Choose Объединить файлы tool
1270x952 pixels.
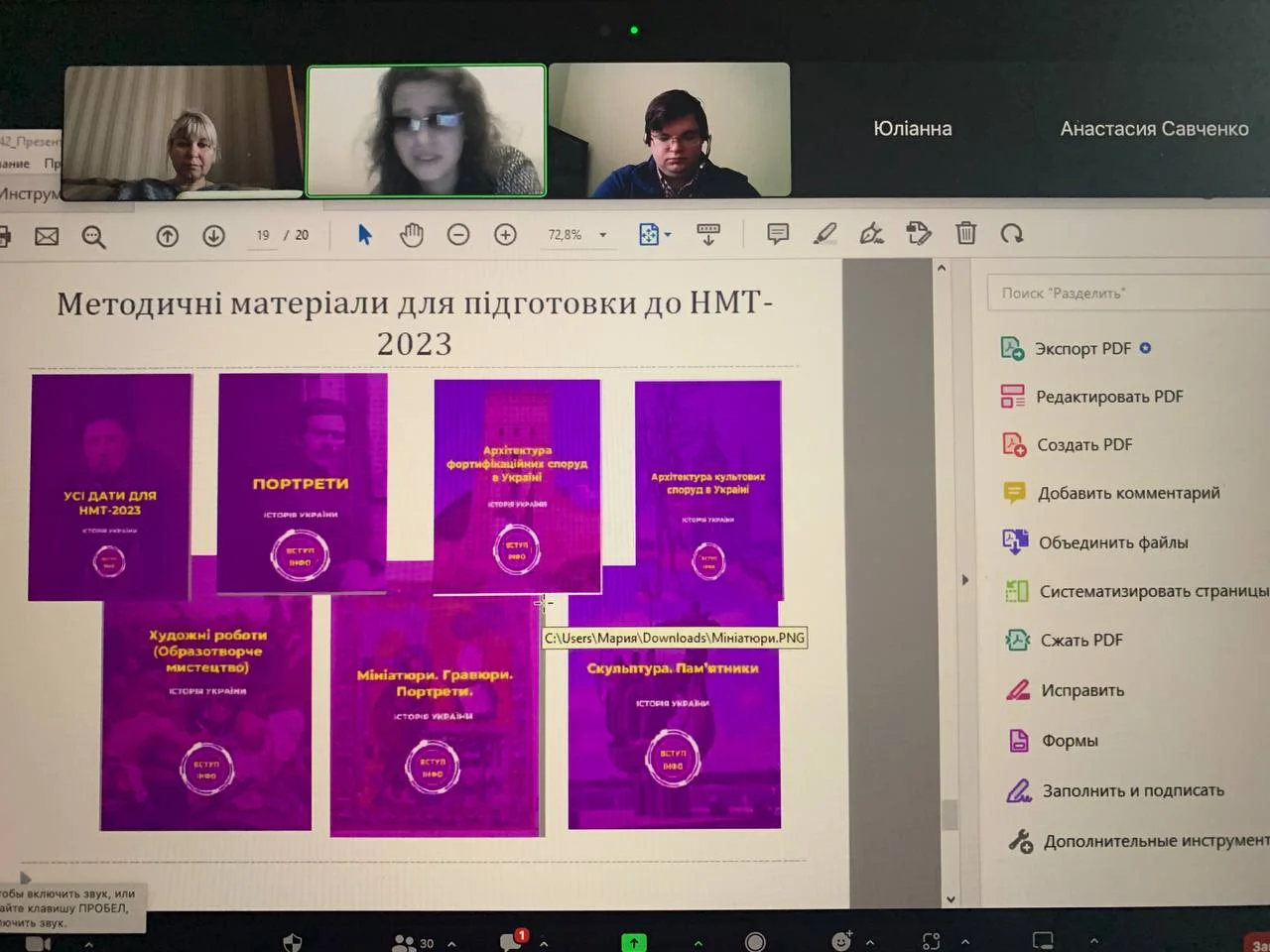(1094, 542)
